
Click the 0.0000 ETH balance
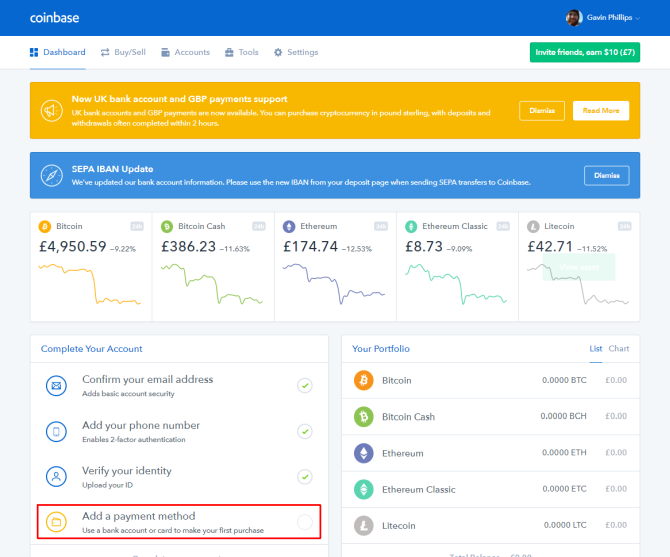pyautogui.click(x=564, y=453)
